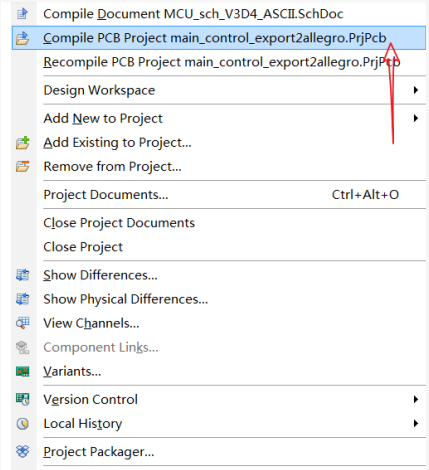Click the Variants icon
Image resolution: width=429 pixels, height=470 pixels.
[x=22, y=371]
